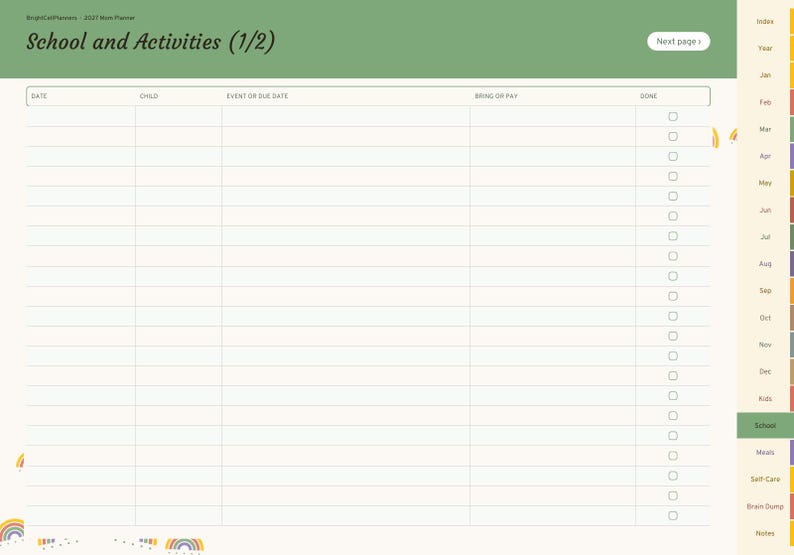Select the School section tab
The width and height of the screenshot is (794, 555).
click(765, 425)
